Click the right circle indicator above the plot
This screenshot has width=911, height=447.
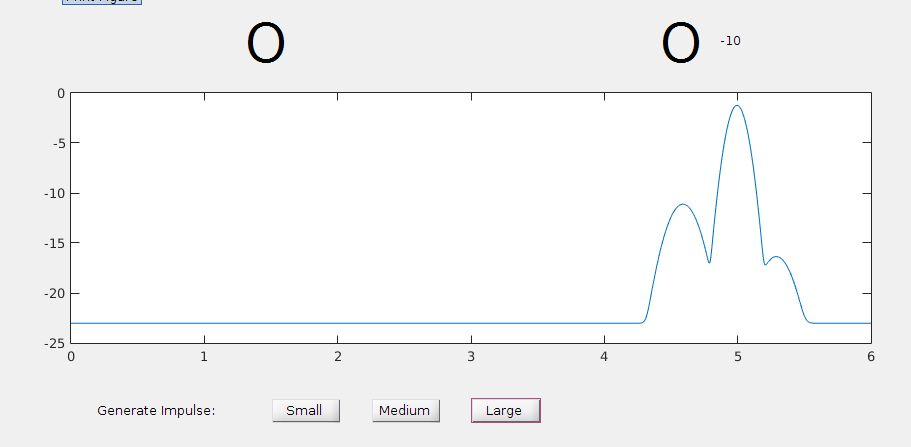(x=680, y=45)
